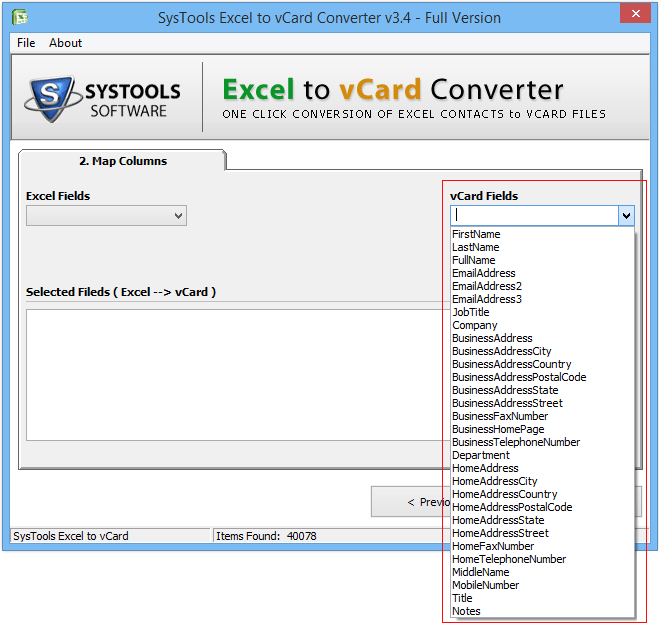This screenshot has height=625, width=659.
Task: Select BusinessAddressCountry entry
Action: [542, 364]
